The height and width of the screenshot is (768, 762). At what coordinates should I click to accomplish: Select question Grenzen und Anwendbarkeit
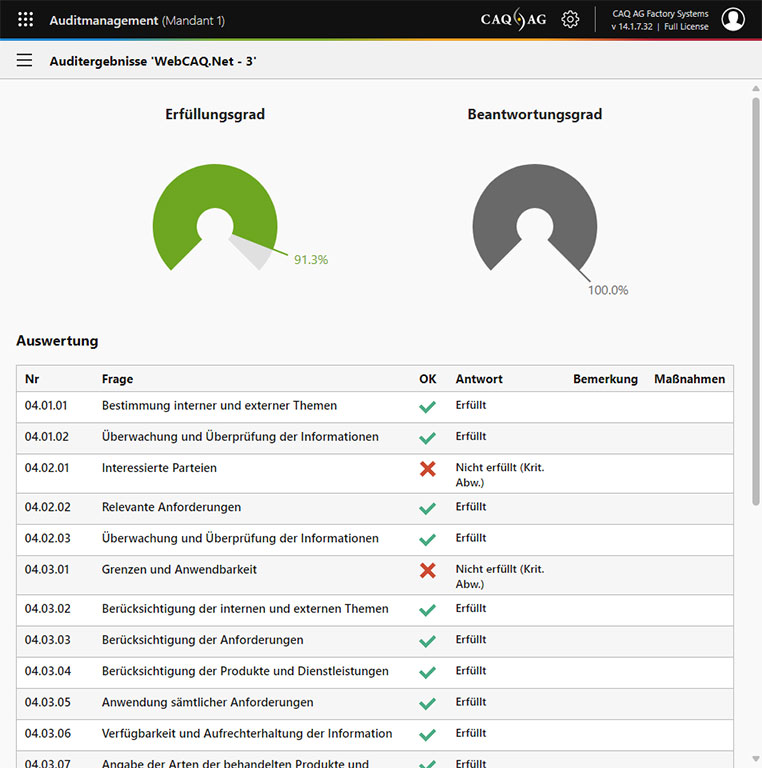click(179, 569)
